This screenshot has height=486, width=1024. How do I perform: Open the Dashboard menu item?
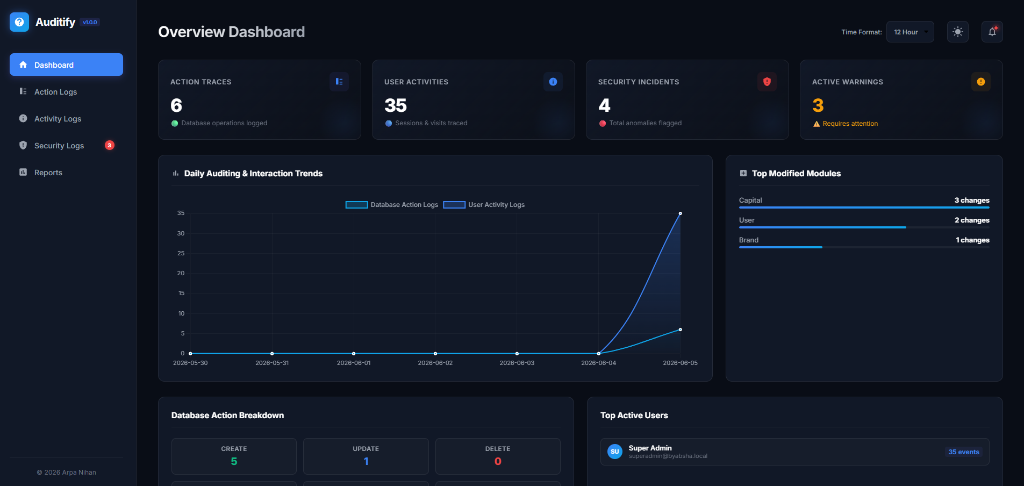(66, 65)
